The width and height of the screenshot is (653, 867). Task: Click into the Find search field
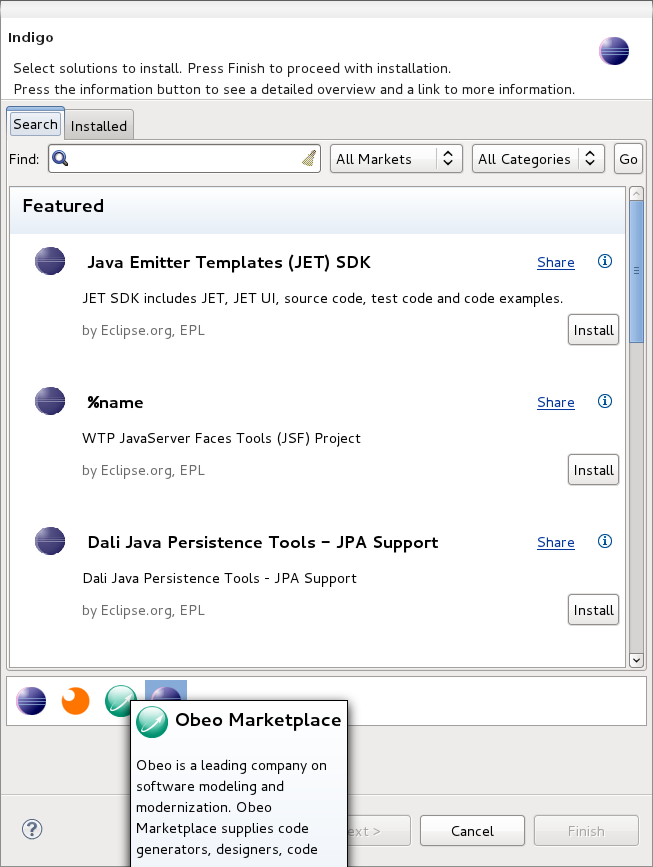coord(185,159)
